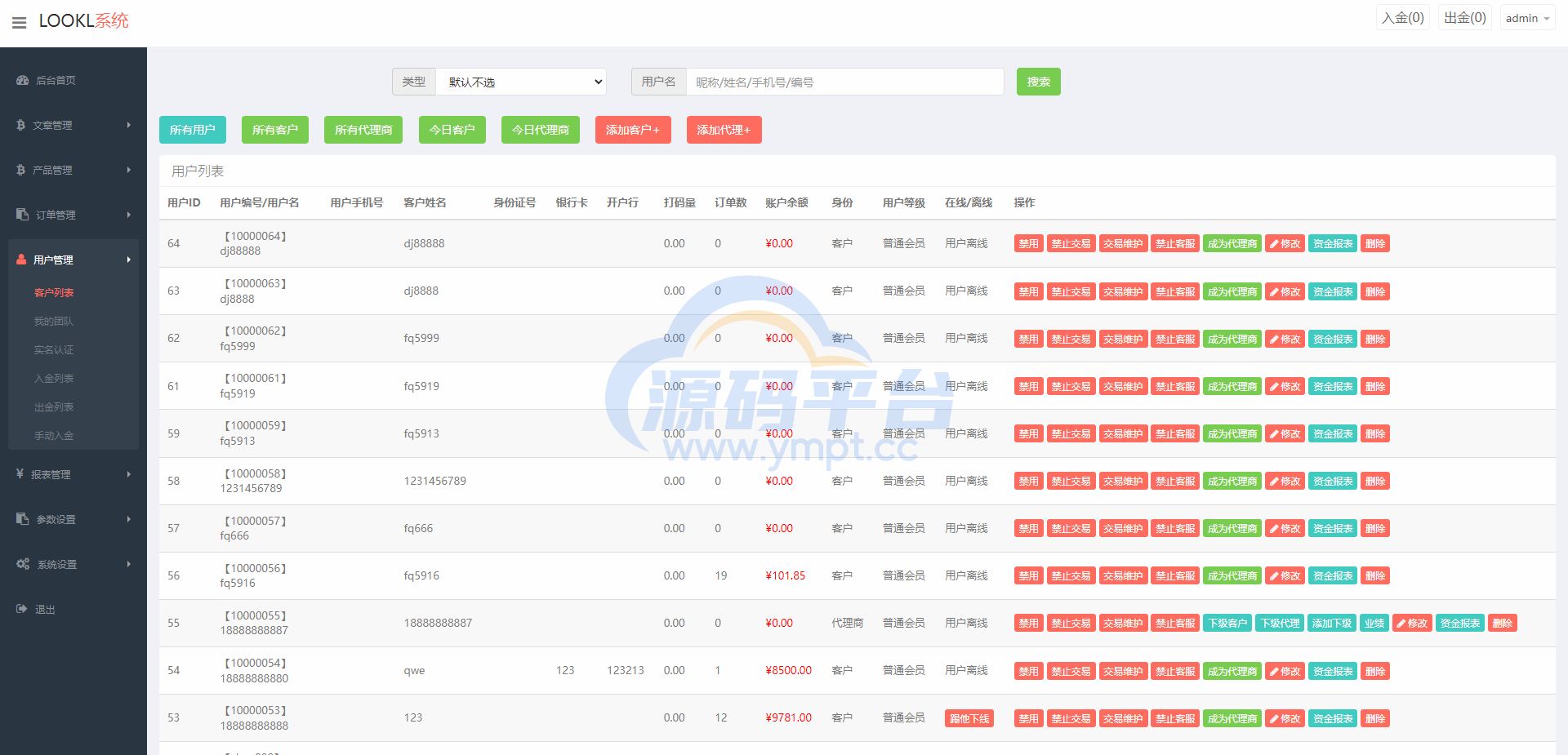Click the user icon beside 用户管理

pyautogui.click(x=22, y=260)
